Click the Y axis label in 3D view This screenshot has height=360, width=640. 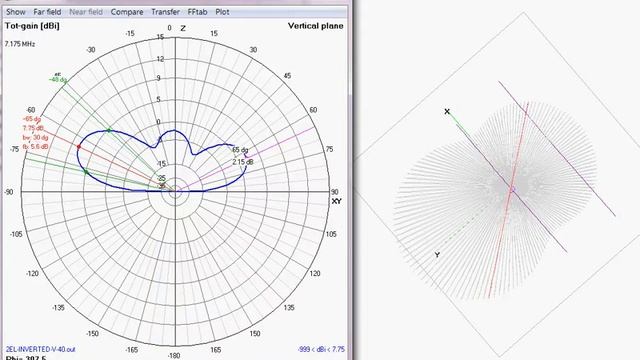tap(437, 255)
